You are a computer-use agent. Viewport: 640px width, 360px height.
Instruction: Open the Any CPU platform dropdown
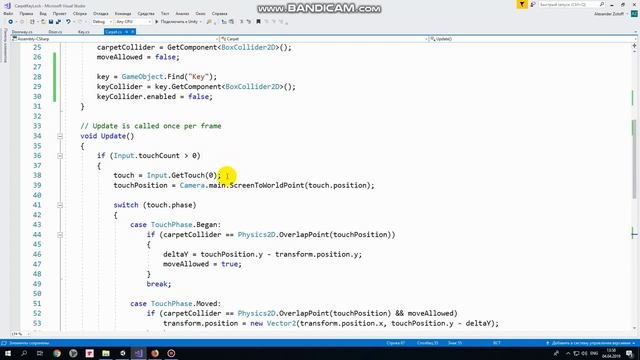133,22
